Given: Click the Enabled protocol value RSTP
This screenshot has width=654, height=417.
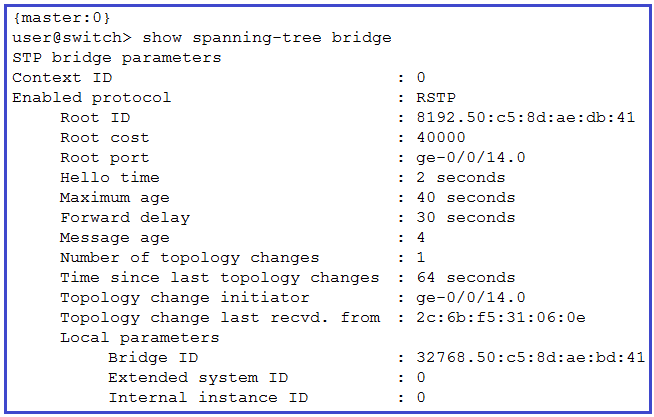Looking at the screenshot, I should coord(436,97).
